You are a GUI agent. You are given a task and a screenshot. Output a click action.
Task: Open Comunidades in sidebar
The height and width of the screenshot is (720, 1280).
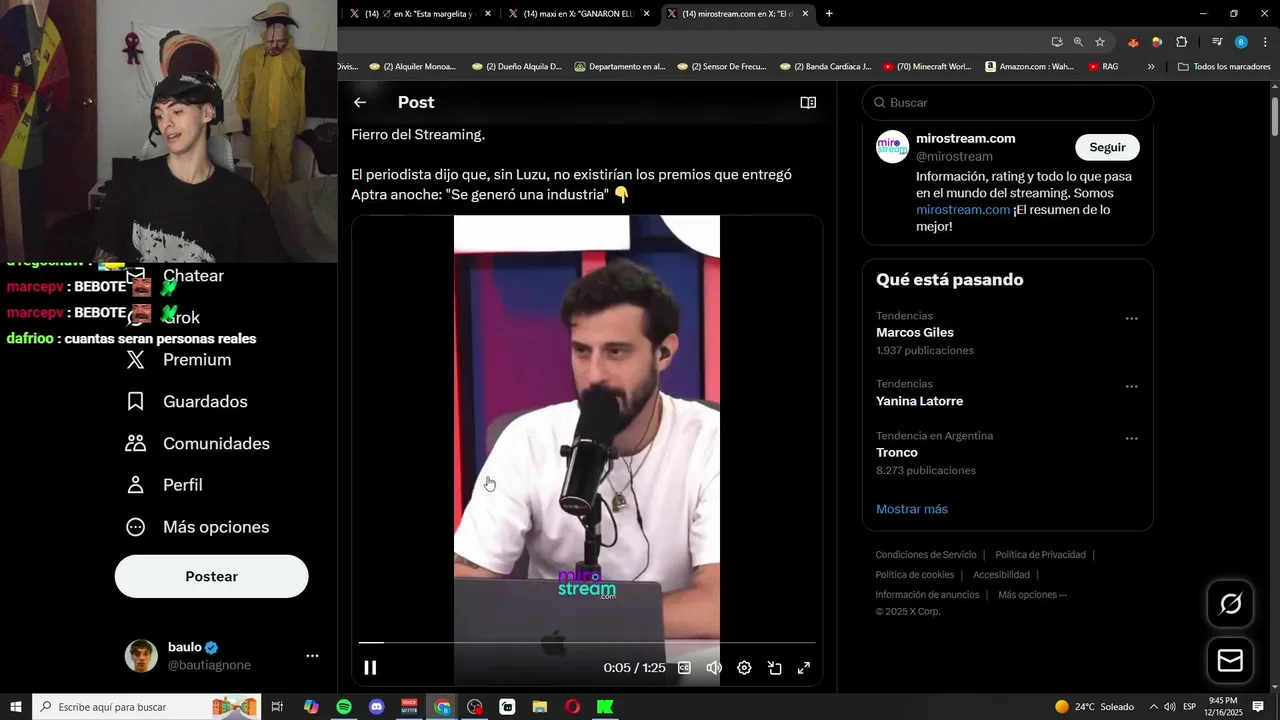198,443
